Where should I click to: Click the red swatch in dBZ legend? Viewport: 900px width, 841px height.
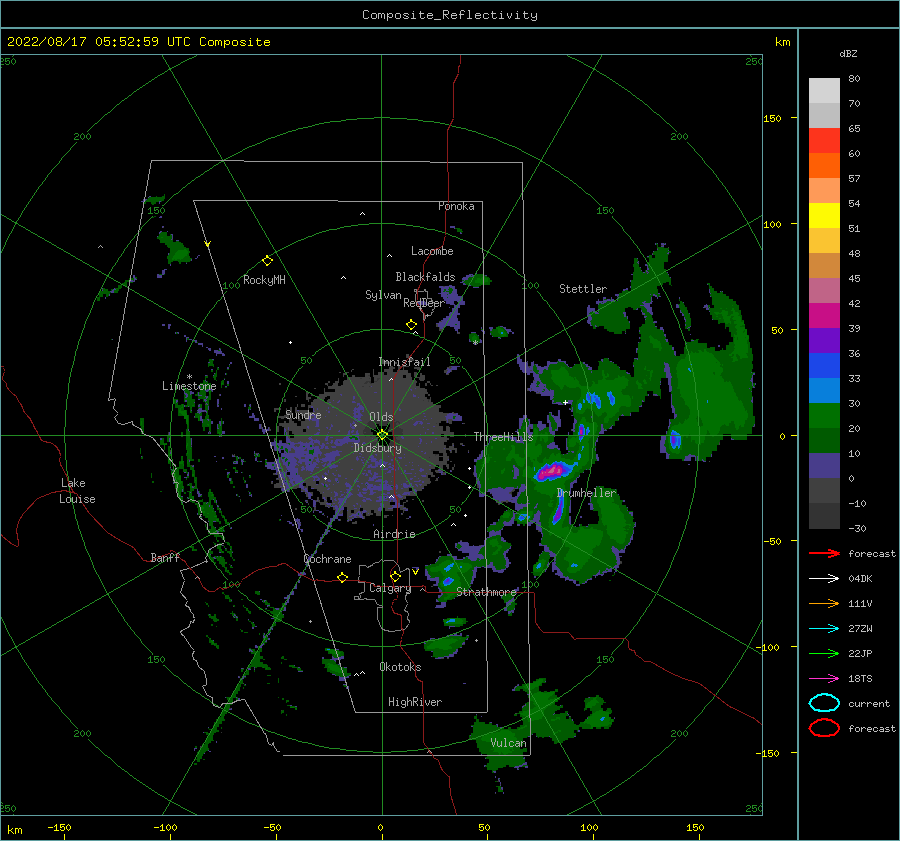click(x=824, y=140)
